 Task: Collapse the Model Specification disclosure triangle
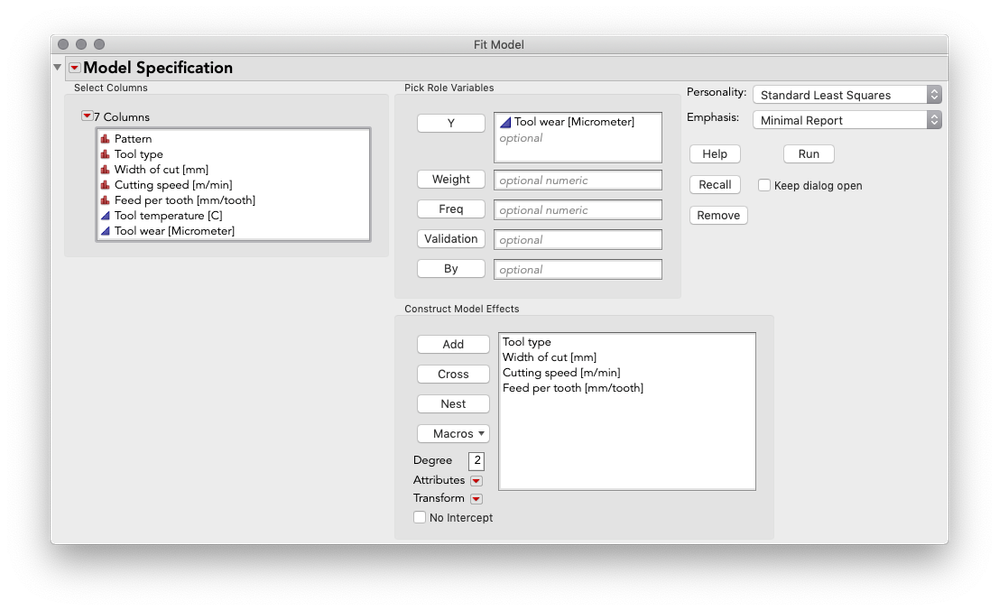click(x=57, y=67)
